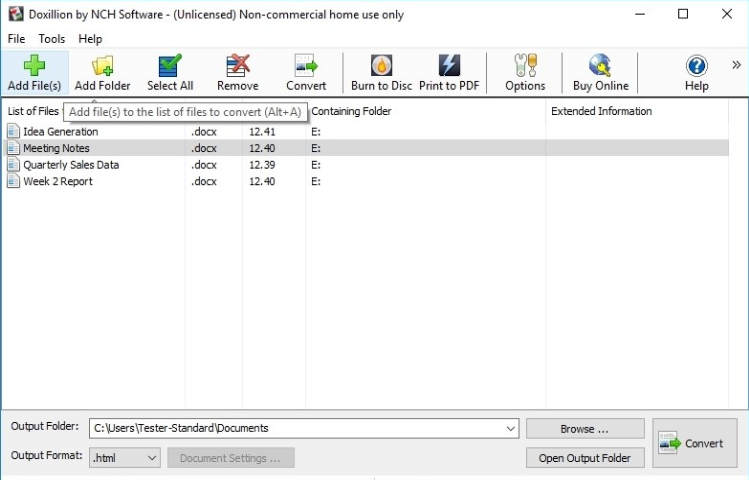
Task: Click the Extended Information column header
Action: tap(601, 111)
